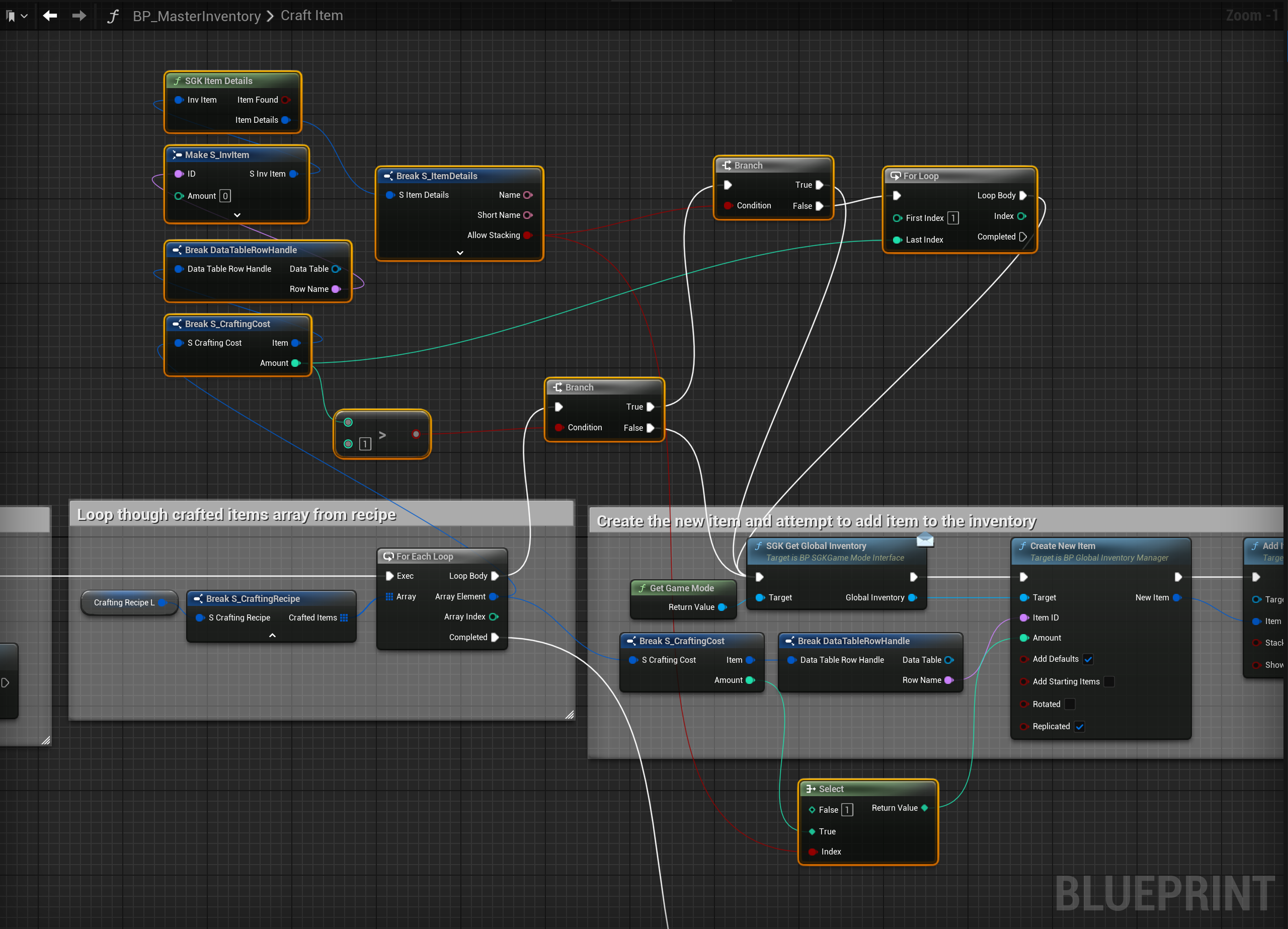Click the BP_MasterInventory breadcrumb
Image resolution: width=1288 pixels, height=929 pixels.
click(x=197, y=16)
